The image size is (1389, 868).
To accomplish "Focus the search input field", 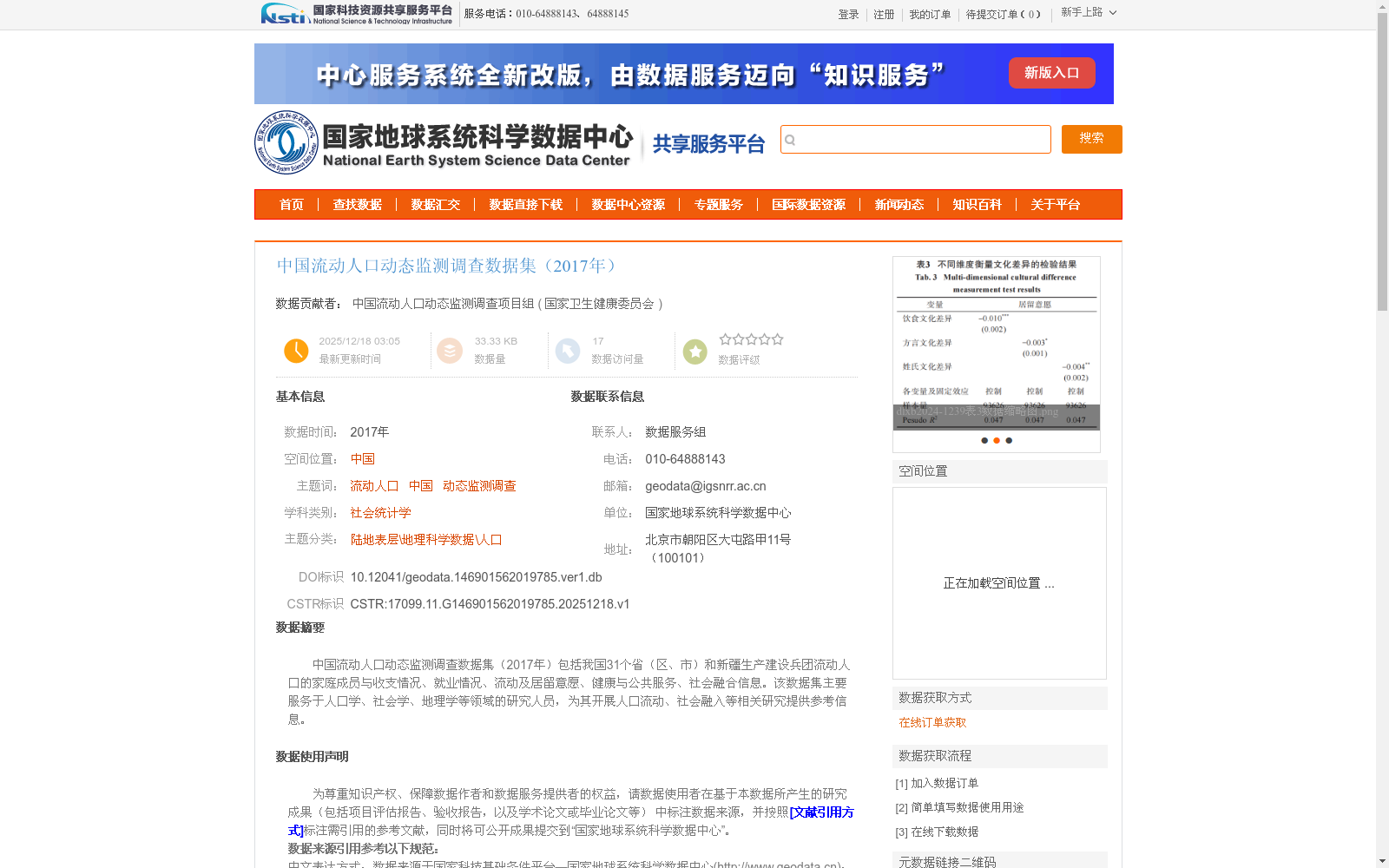I will tap(916, 139).
